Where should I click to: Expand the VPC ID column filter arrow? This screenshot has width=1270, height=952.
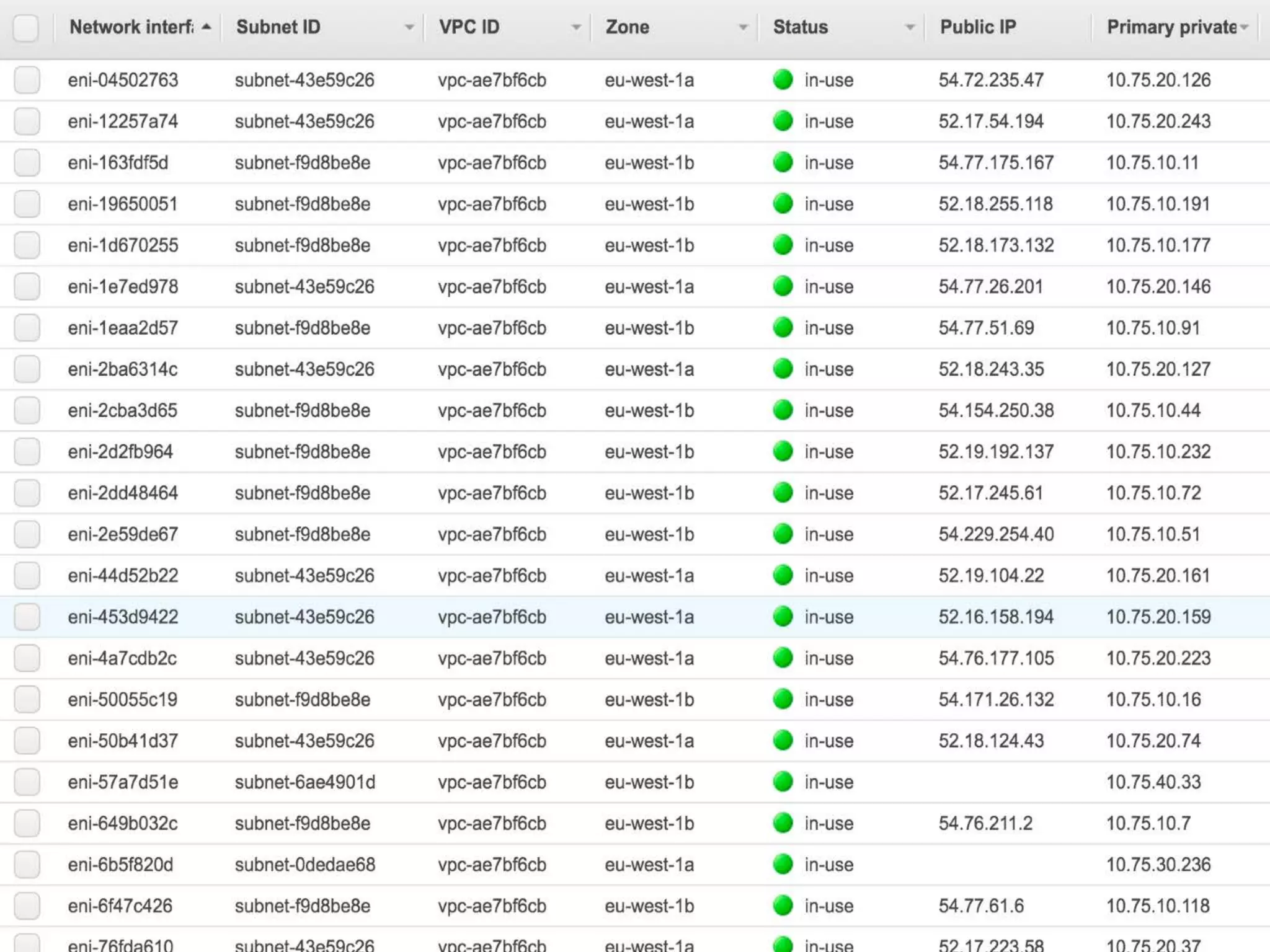[576, 28]
